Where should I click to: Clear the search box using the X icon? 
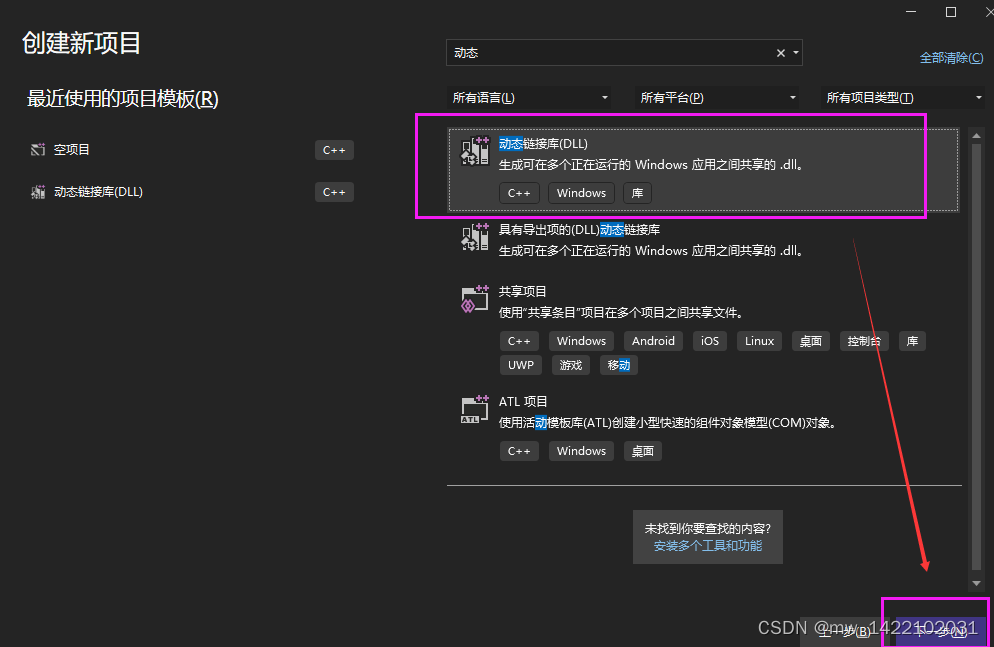point(780,52)
